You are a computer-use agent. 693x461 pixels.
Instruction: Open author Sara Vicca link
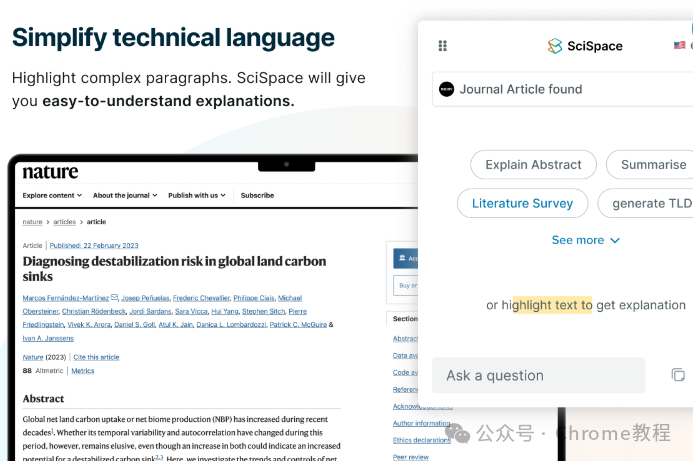tap(191, 312)
